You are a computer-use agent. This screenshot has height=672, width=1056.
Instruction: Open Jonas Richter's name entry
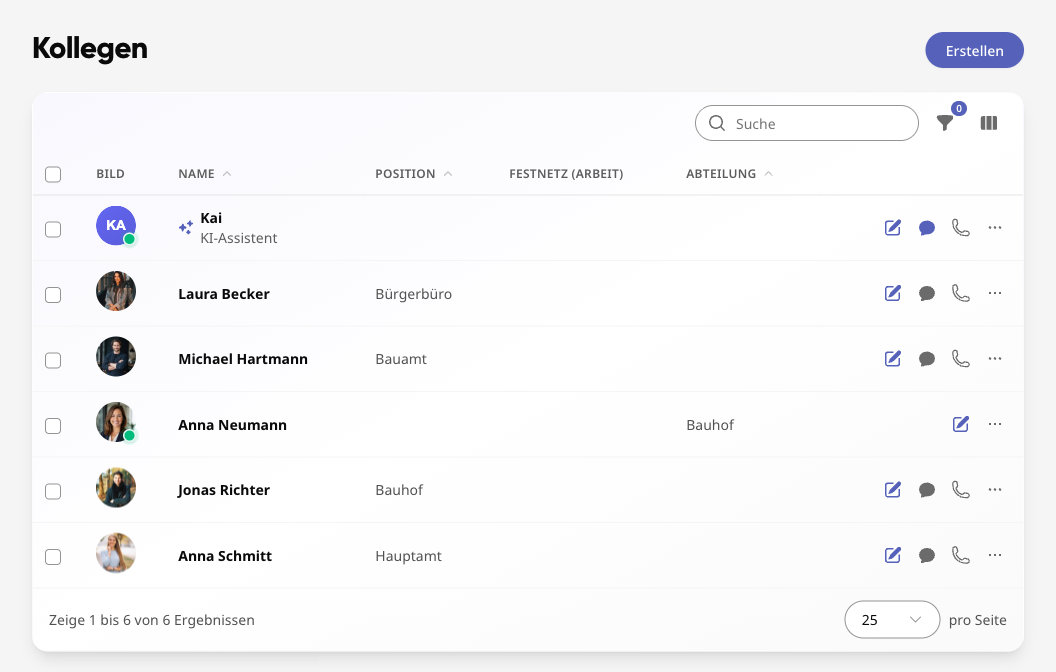tap(224, 490)
